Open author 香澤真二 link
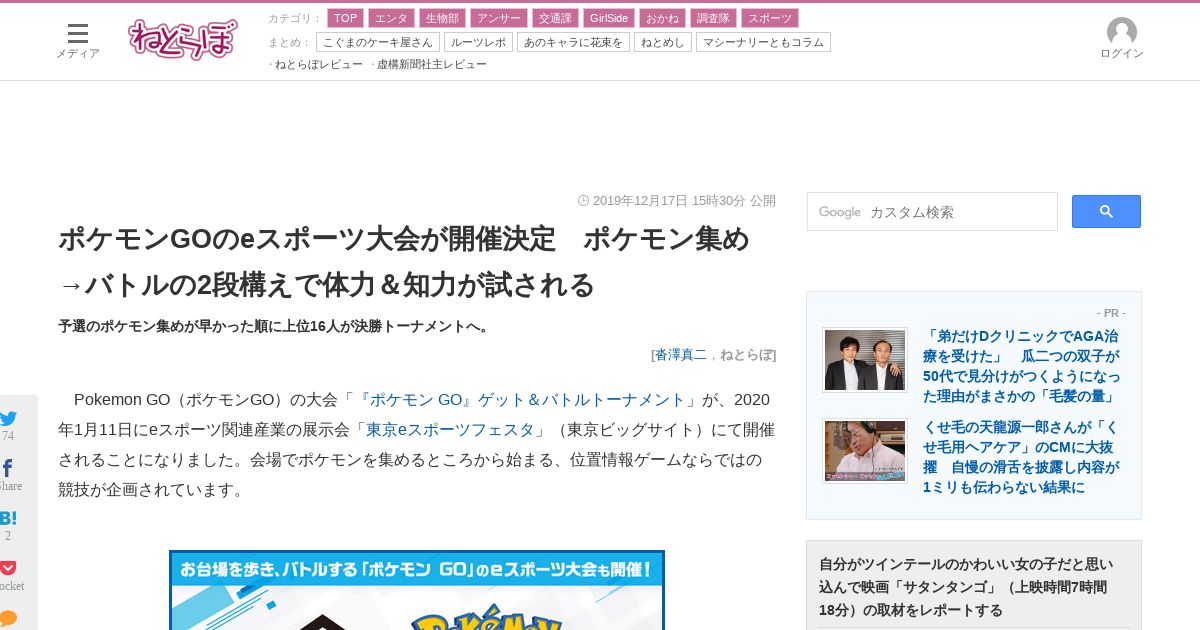Screen dimensions: 1200x630 pyautogui.click(x=681, y=354)
